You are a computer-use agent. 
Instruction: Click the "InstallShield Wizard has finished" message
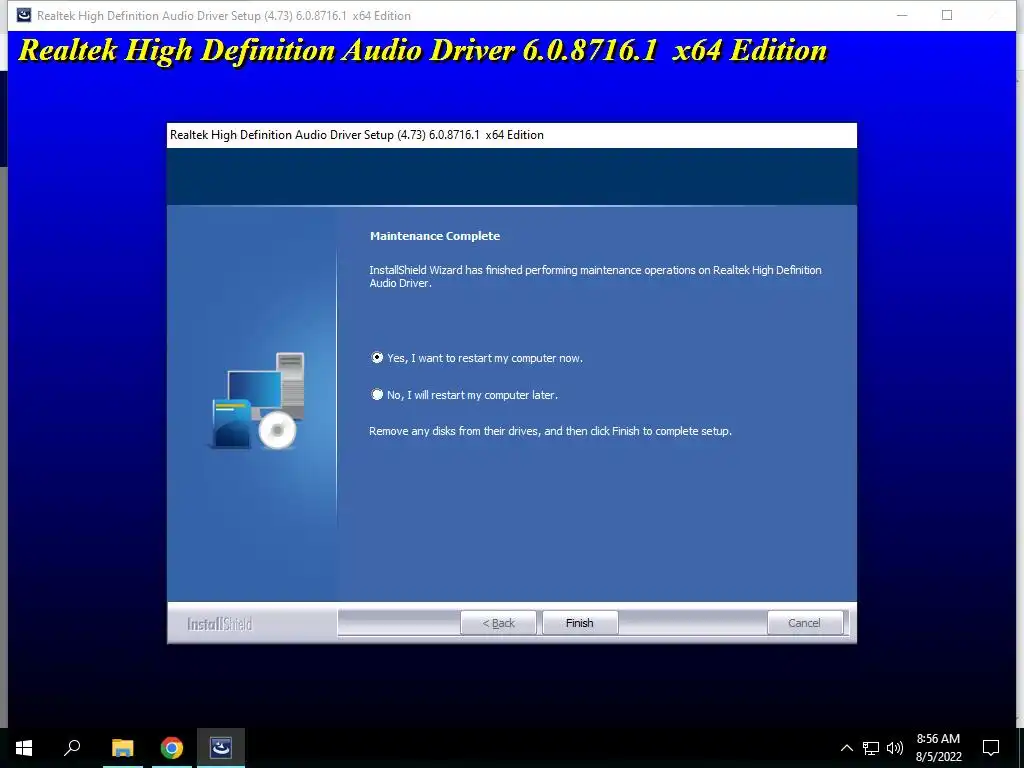(595, 276)
